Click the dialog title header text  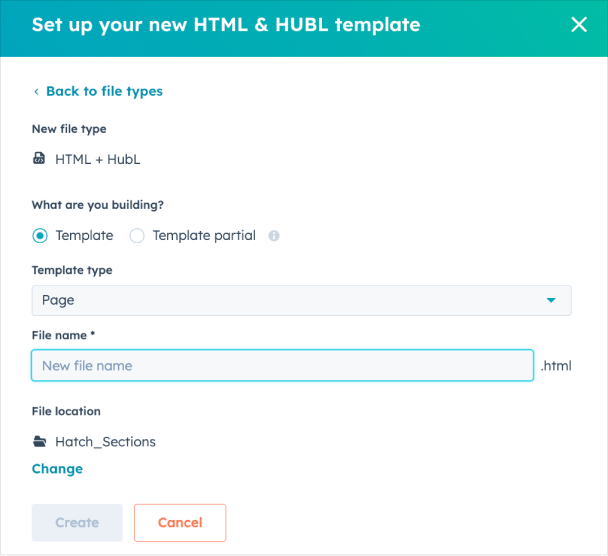[x=226, y=25]
